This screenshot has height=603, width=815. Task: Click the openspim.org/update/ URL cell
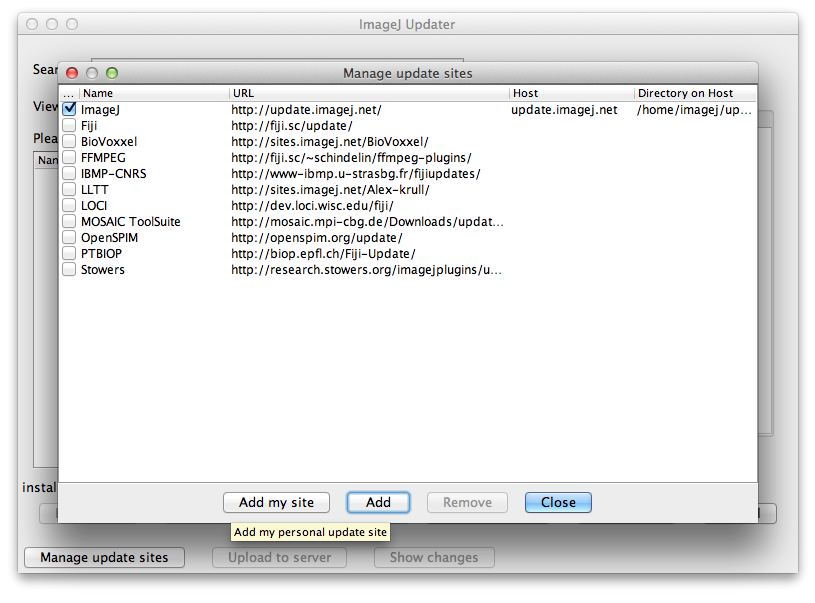[x=317, y=238]
